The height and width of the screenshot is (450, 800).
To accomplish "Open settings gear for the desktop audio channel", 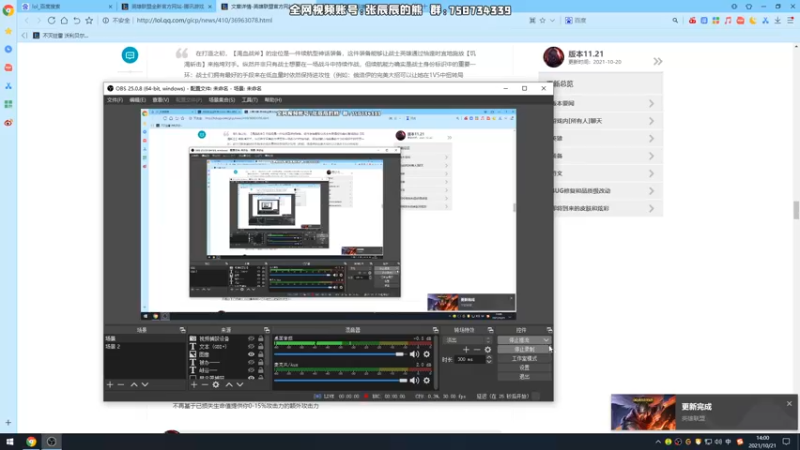I will point(427,354).
